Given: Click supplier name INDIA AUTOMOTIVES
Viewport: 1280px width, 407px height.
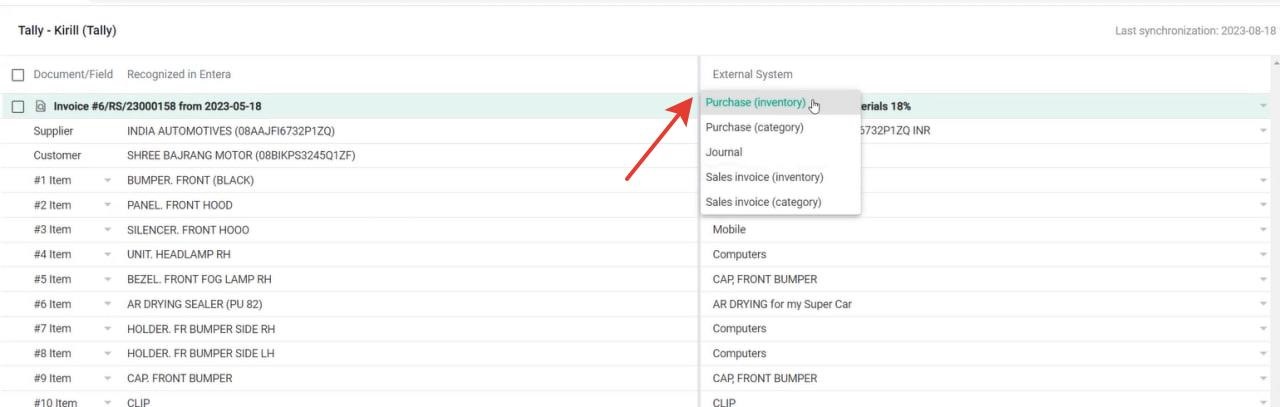Looking at the screenshot, I should tap(230, 131).
